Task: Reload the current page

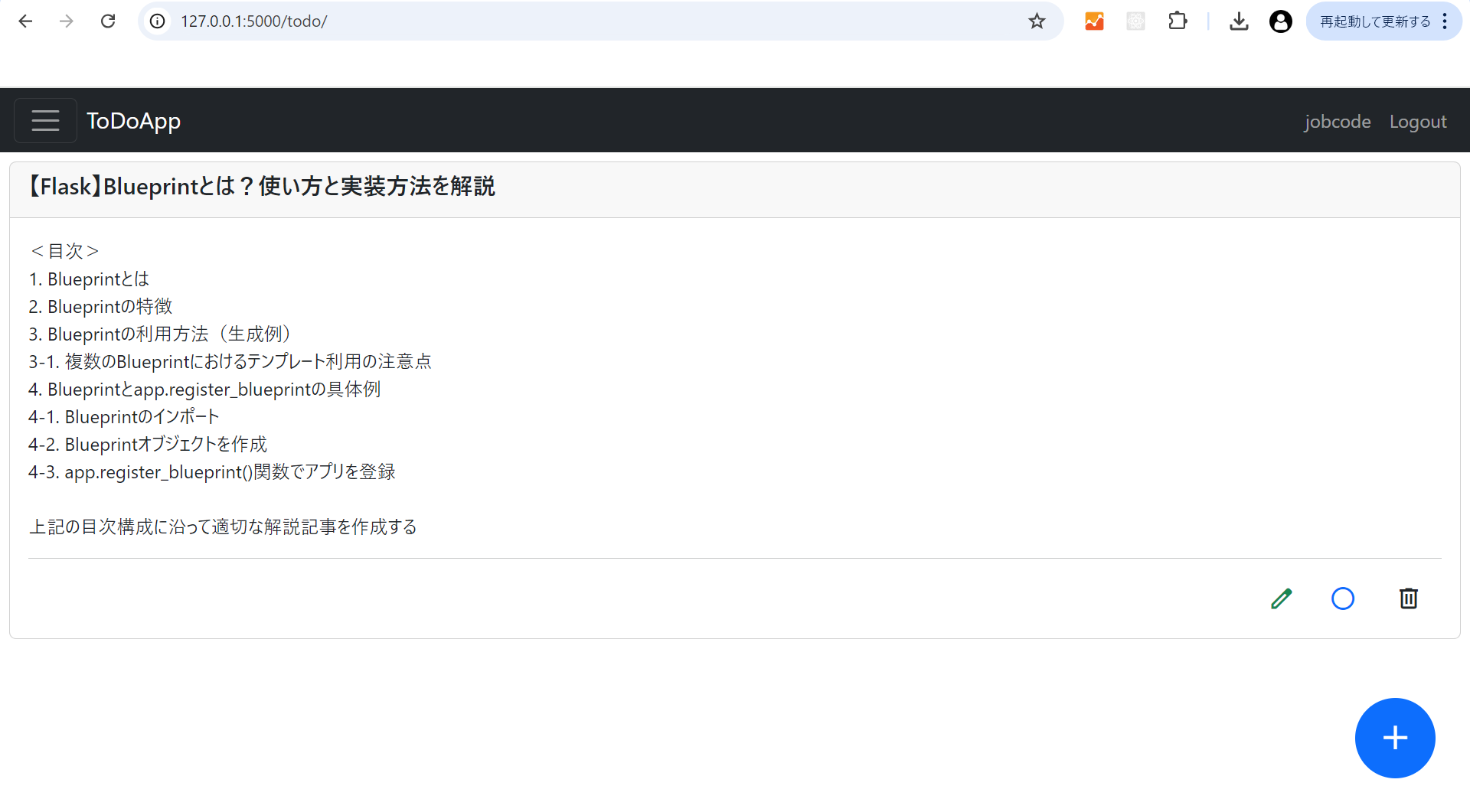Action: tap(108, 21)
